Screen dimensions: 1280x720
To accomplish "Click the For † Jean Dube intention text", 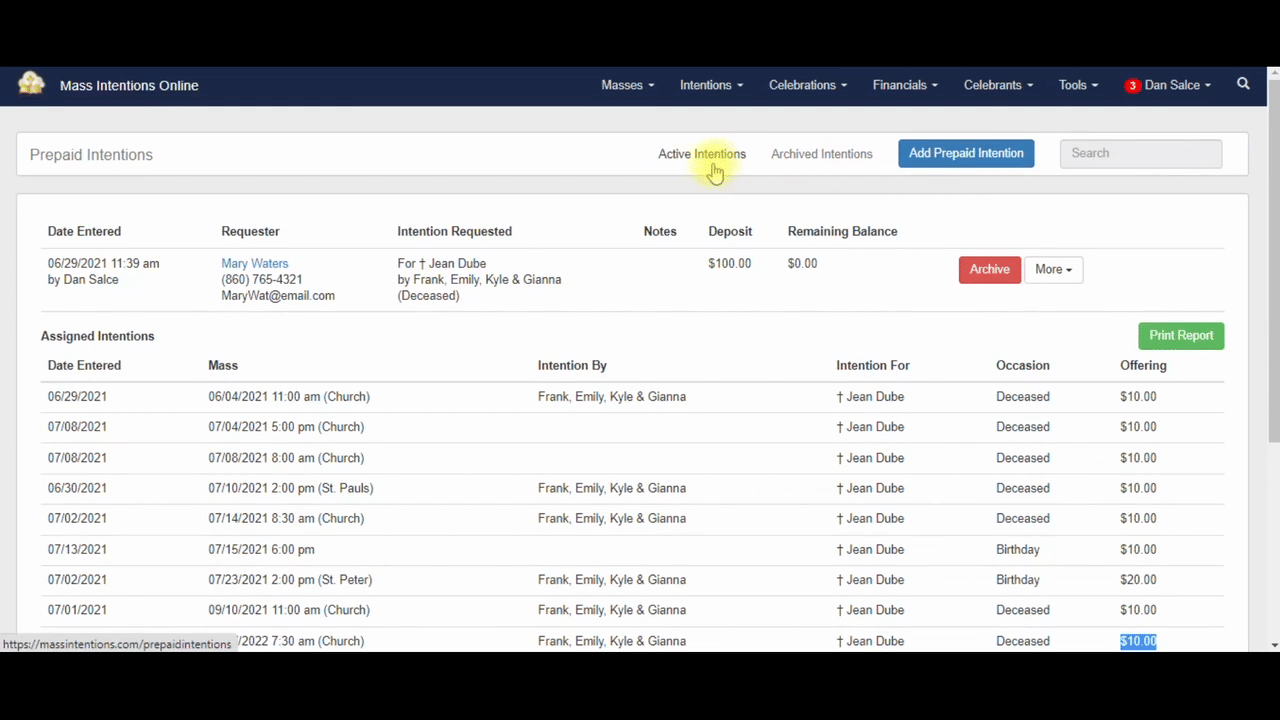I will tap(441, 263).
